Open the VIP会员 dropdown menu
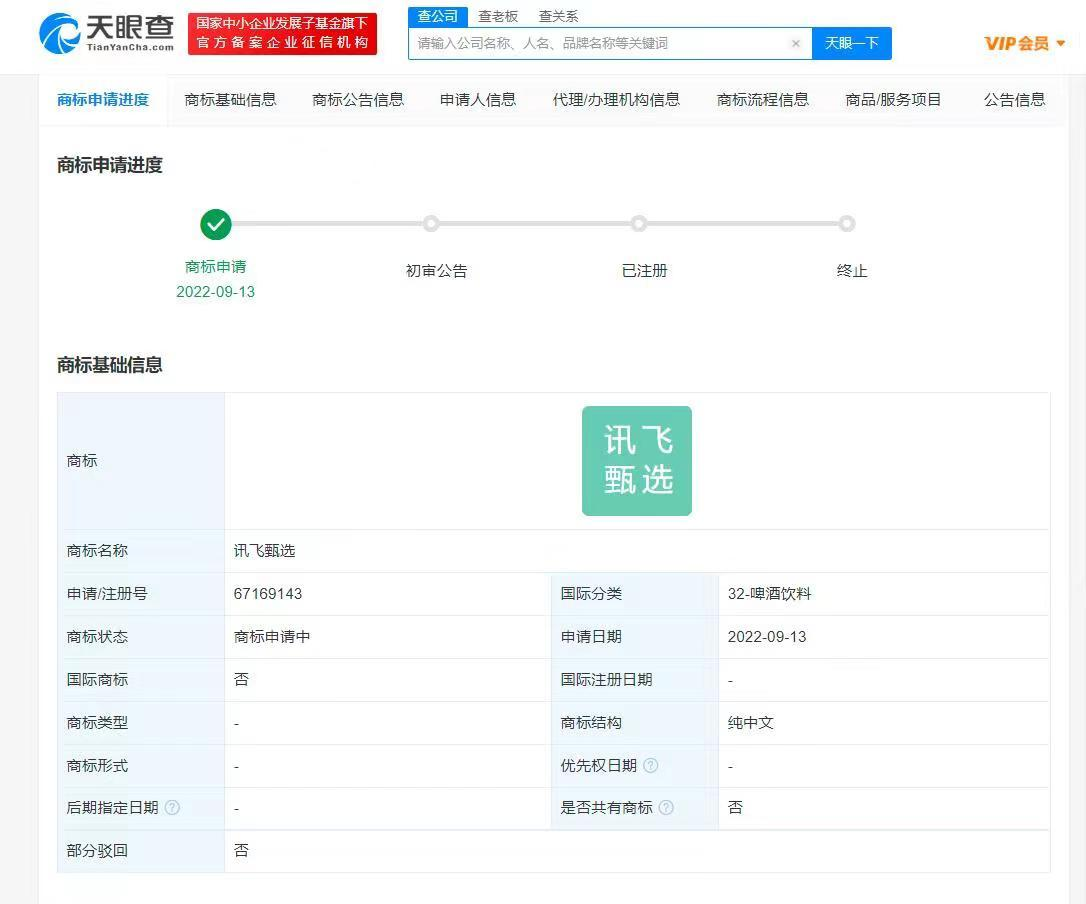1086x904 pixels. coord(1025,43)
